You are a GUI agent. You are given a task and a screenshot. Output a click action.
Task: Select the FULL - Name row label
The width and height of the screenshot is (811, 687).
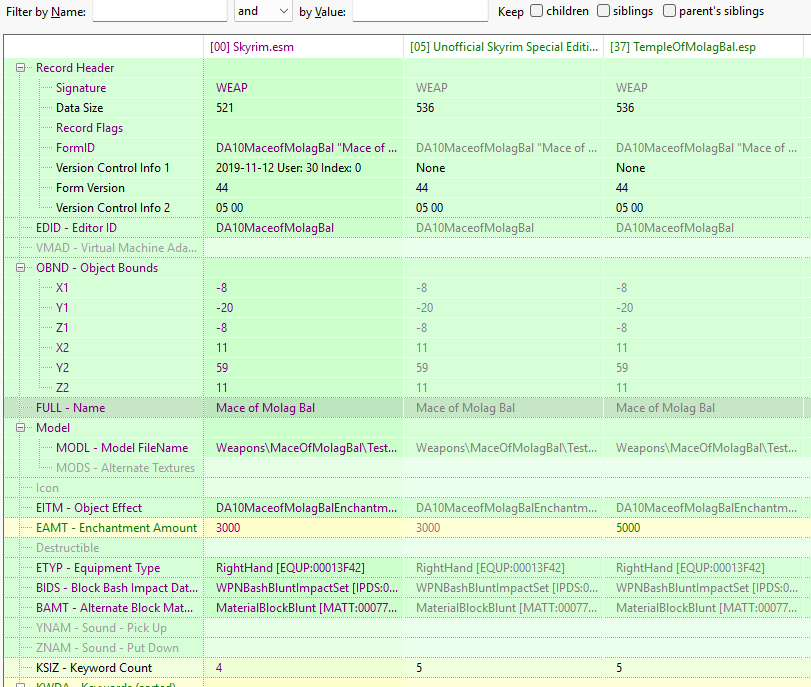click(70, 408)
